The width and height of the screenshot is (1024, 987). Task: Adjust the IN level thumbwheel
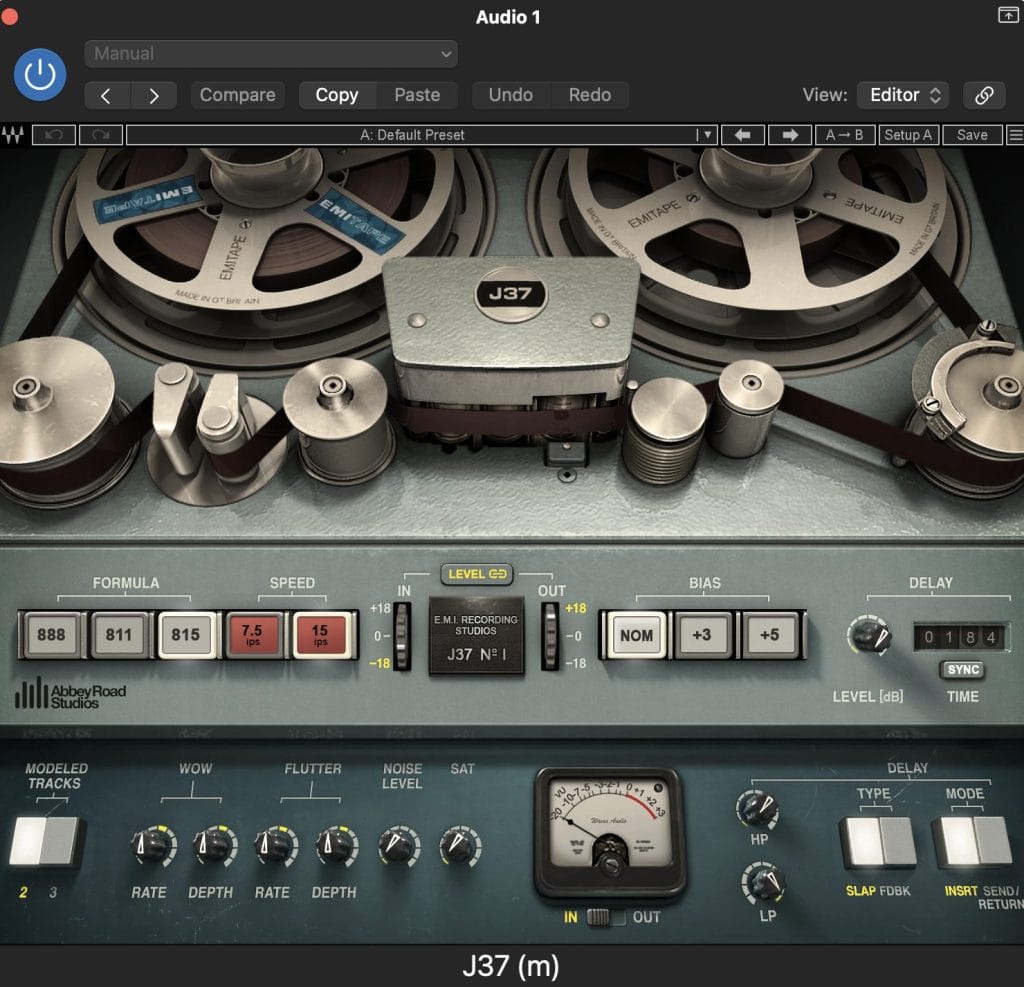click(402, 636)
